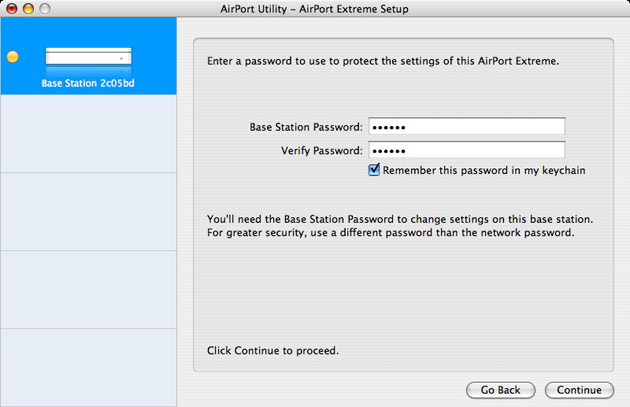Click the 'Enter a password' instruction text
Image resolution: width=630 pixels, height=407 pixels.
pyautogui.click(x=383, y=61)
